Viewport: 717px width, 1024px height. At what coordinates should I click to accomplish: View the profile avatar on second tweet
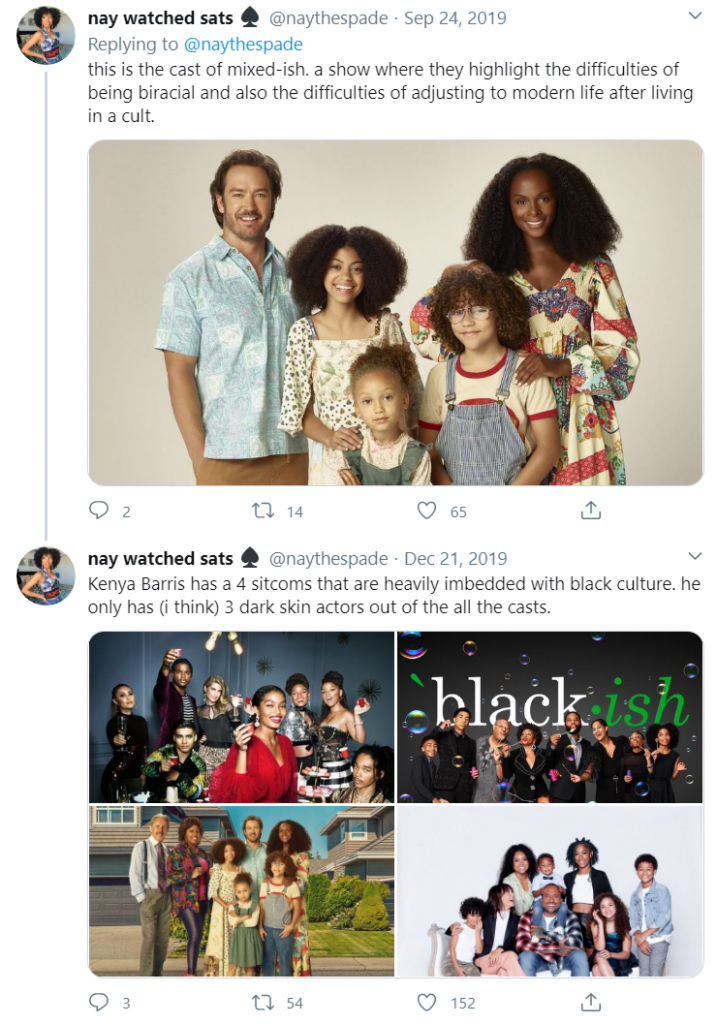(45, 576)
